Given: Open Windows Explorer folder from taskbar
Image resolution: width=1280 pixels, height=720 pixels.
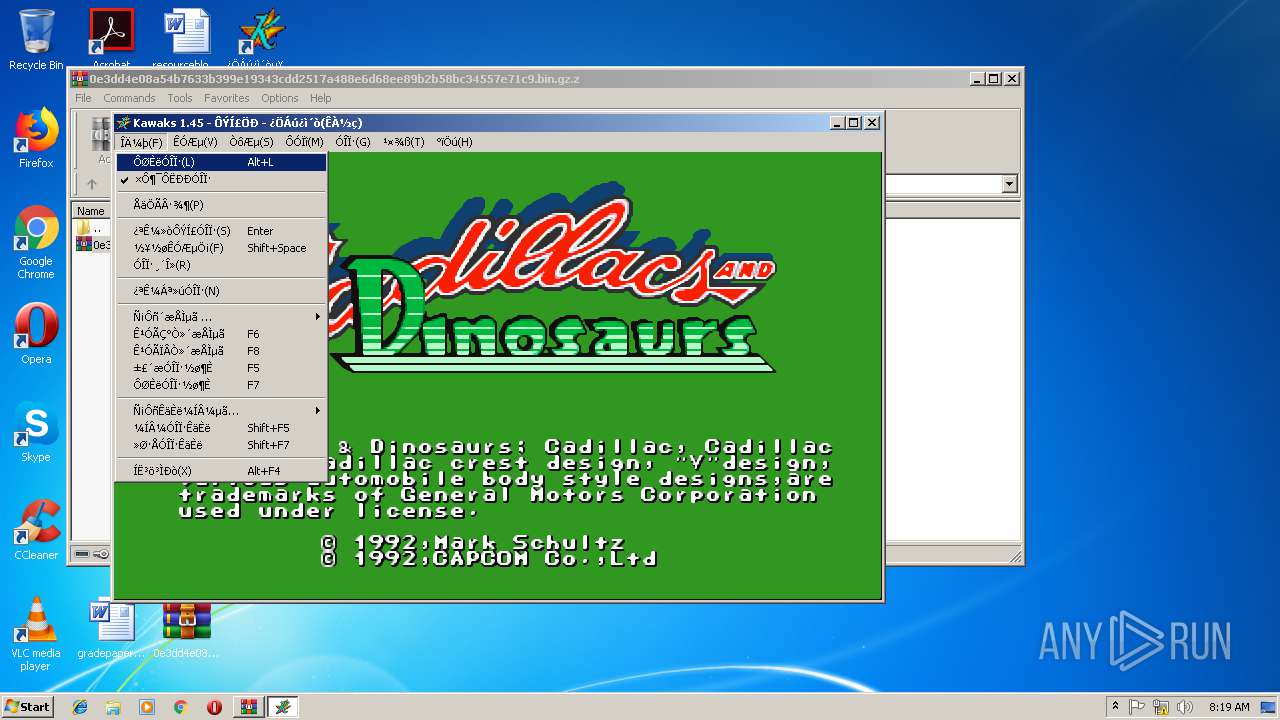Looking at the screenshot, I should coord(113,707).
